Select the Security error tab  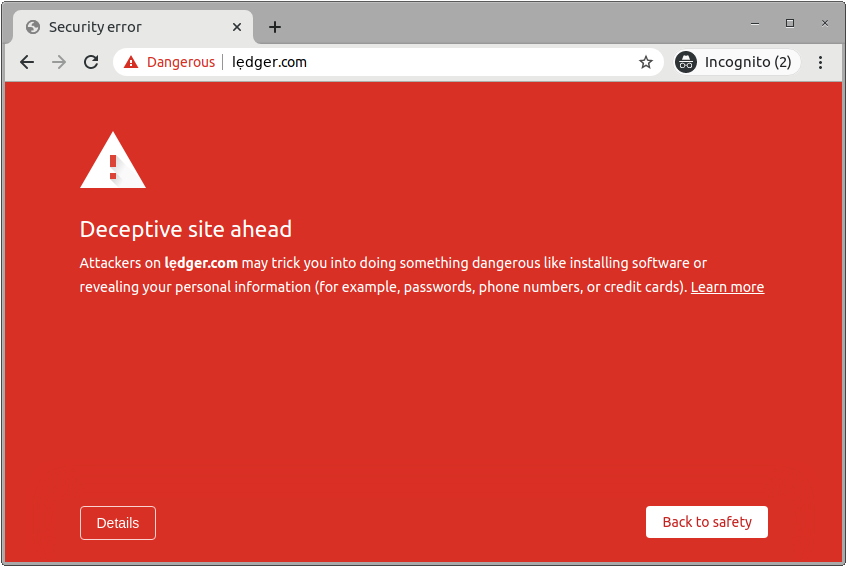(133, 27)
